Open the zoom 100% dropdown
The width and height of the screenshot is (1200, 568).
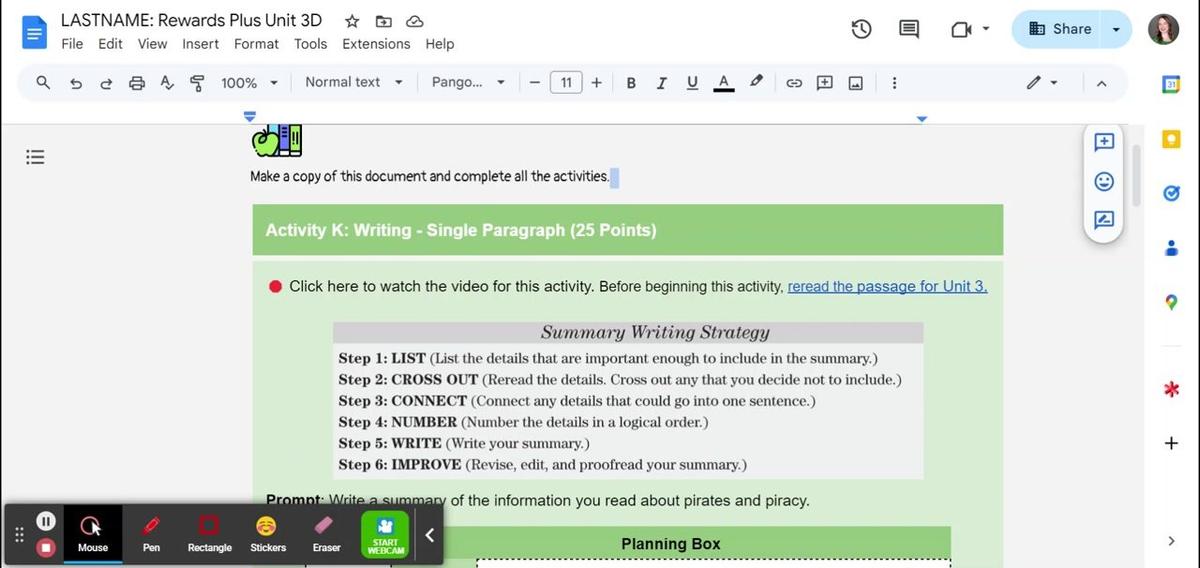pos(249,83)
